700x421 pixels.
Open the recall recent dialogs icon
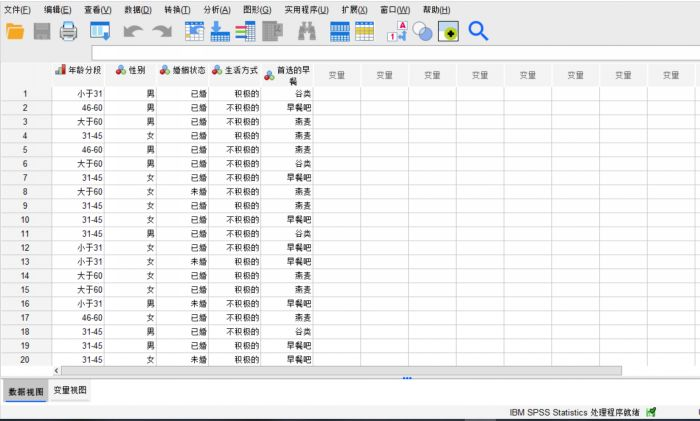click(100, 32)
